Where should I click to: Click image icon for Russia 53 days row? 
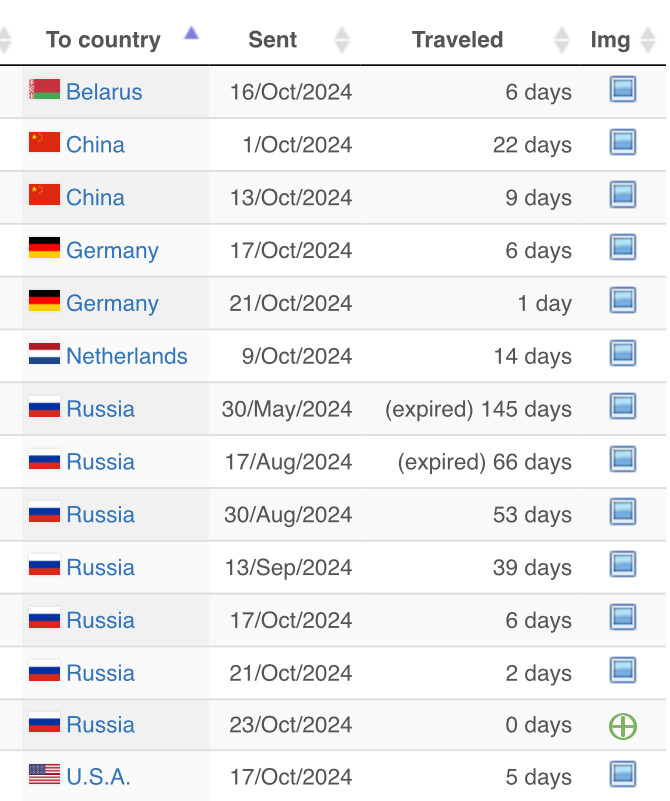point(622,513)
